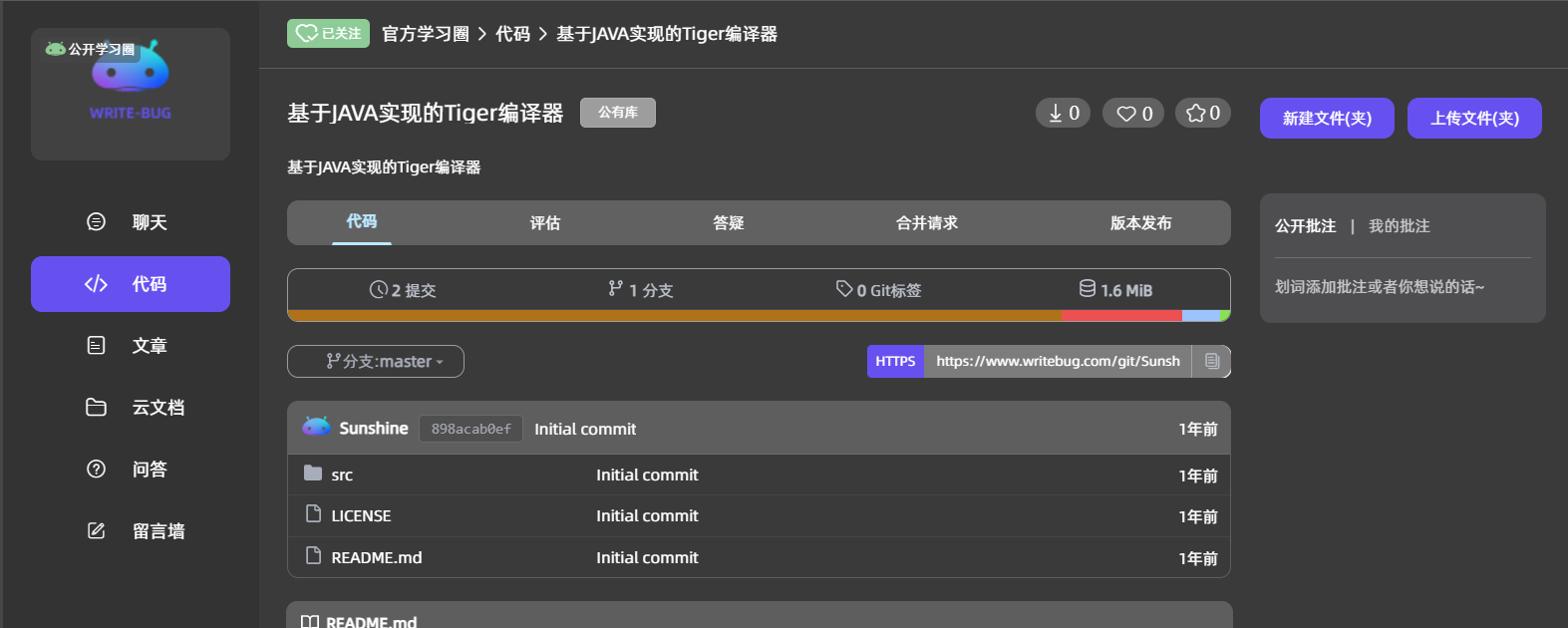Open the articles sidebar icon
The image size is (1568, 628).
point(96,345)
